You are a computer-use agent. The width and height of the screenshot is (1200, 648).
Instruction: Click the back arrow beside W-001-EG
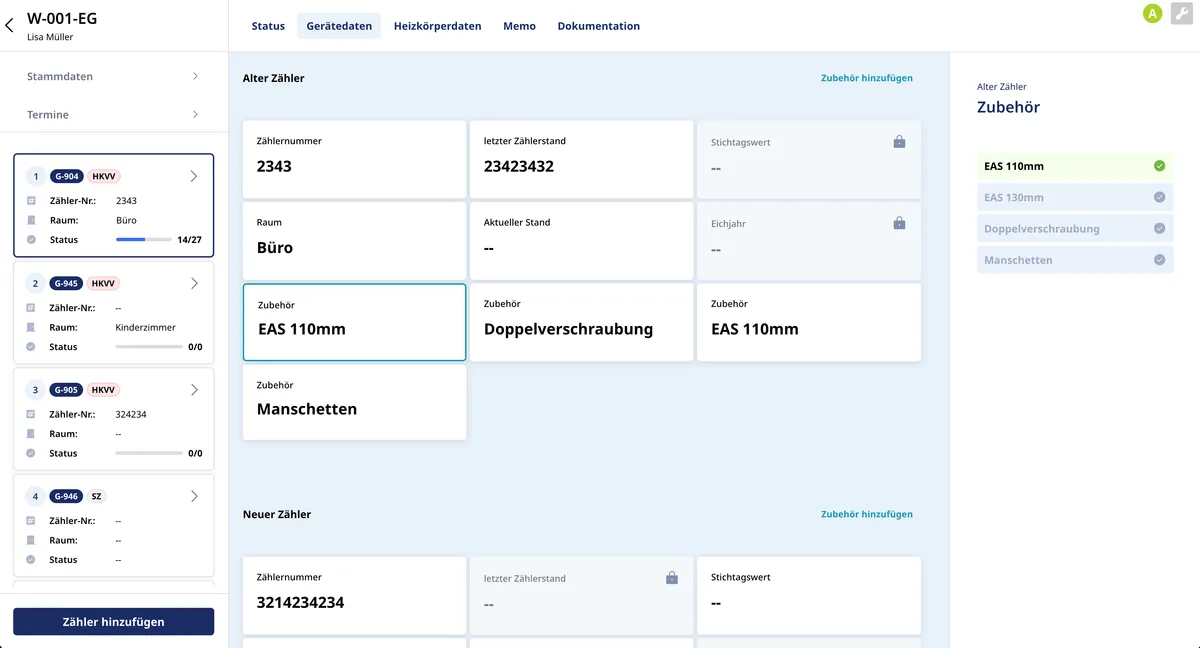(10, 24)
